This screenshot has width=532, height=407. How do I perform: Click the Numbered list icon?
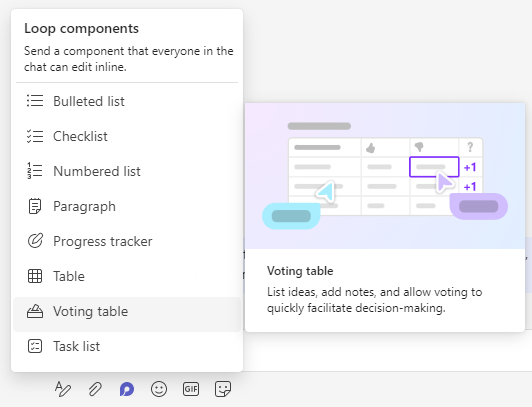(35, 171)
